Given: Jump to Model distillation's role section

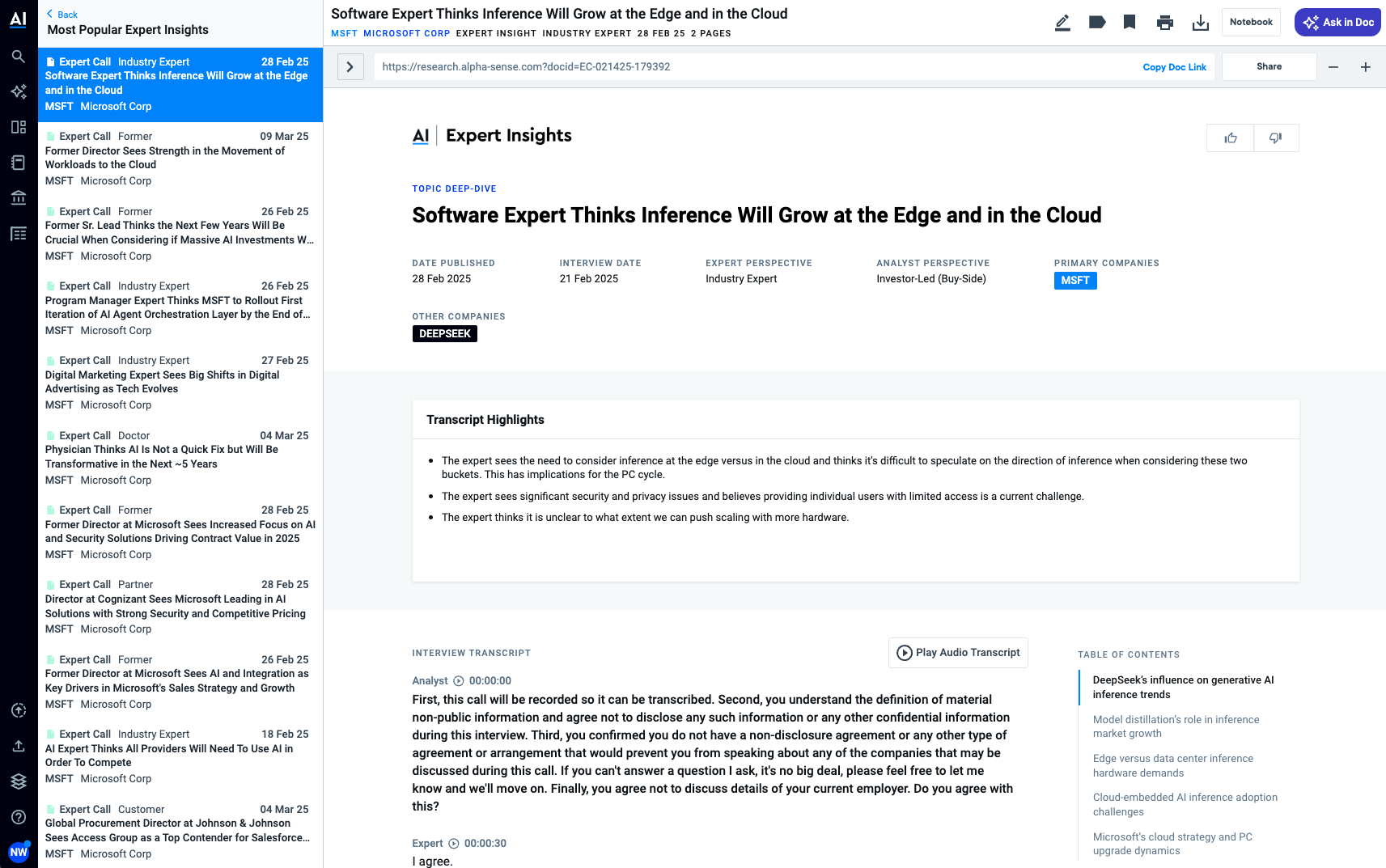Looking at the screenshot, I should point(1176,726).
